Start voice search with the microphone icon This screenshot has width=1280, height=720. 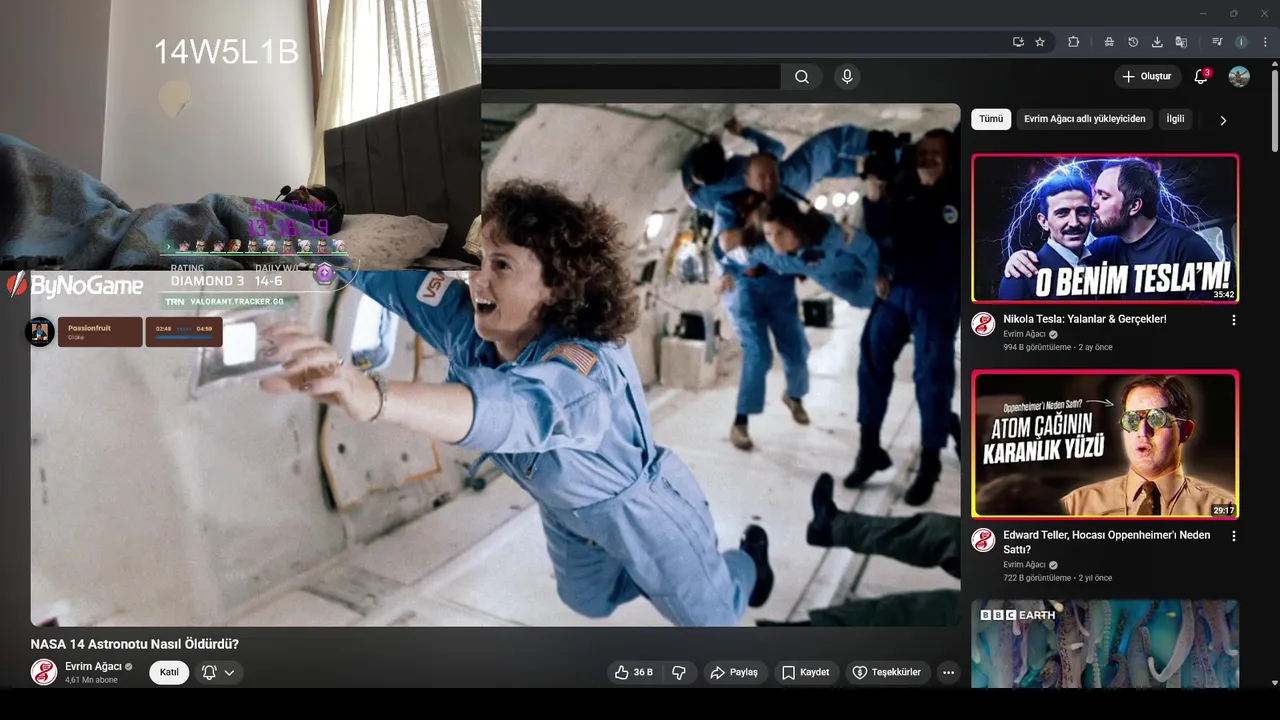coord(847,77)
